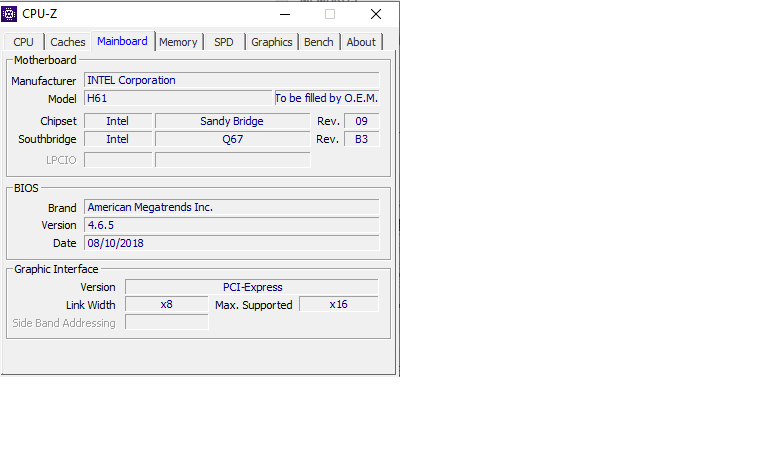This screenshot has height=460, width=768.
Task: Open the About tab
Action: coord(361,42)
